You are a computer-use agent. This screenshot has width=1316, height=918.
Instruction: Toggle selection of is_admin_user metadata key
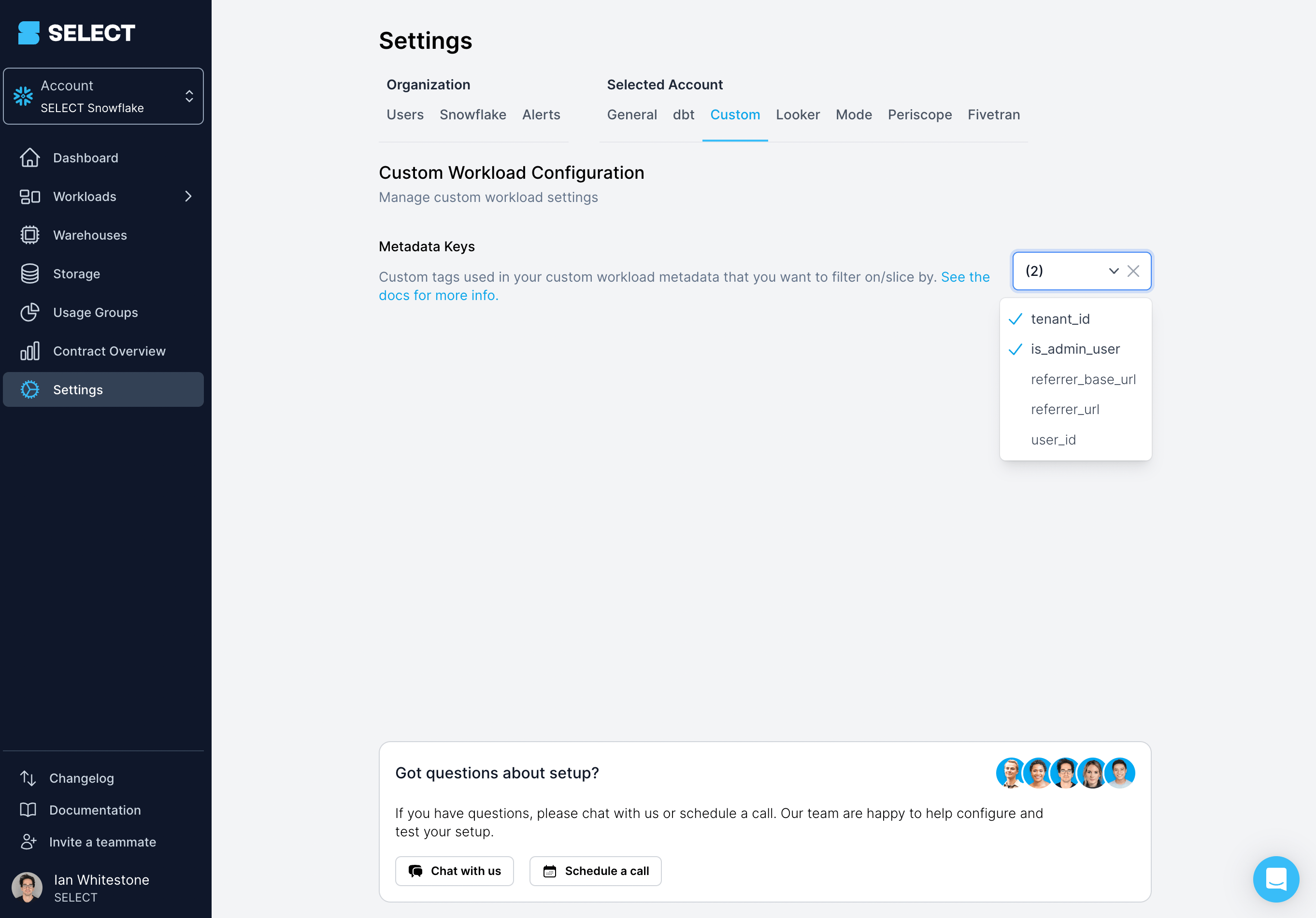[1075, 349]
